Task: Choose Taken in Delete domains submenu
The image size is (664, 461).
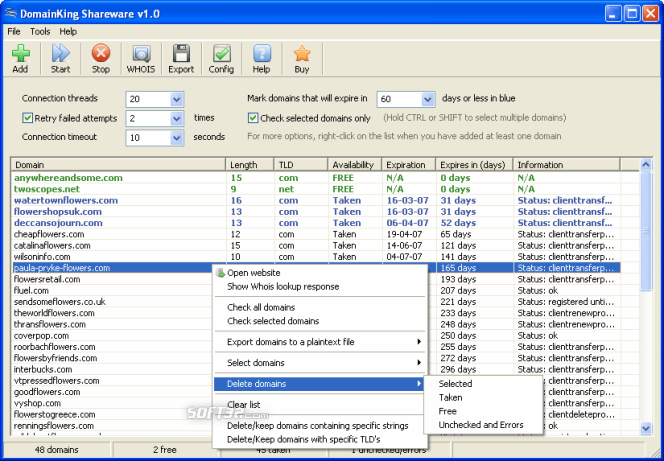Action: (x=483, y=398)
